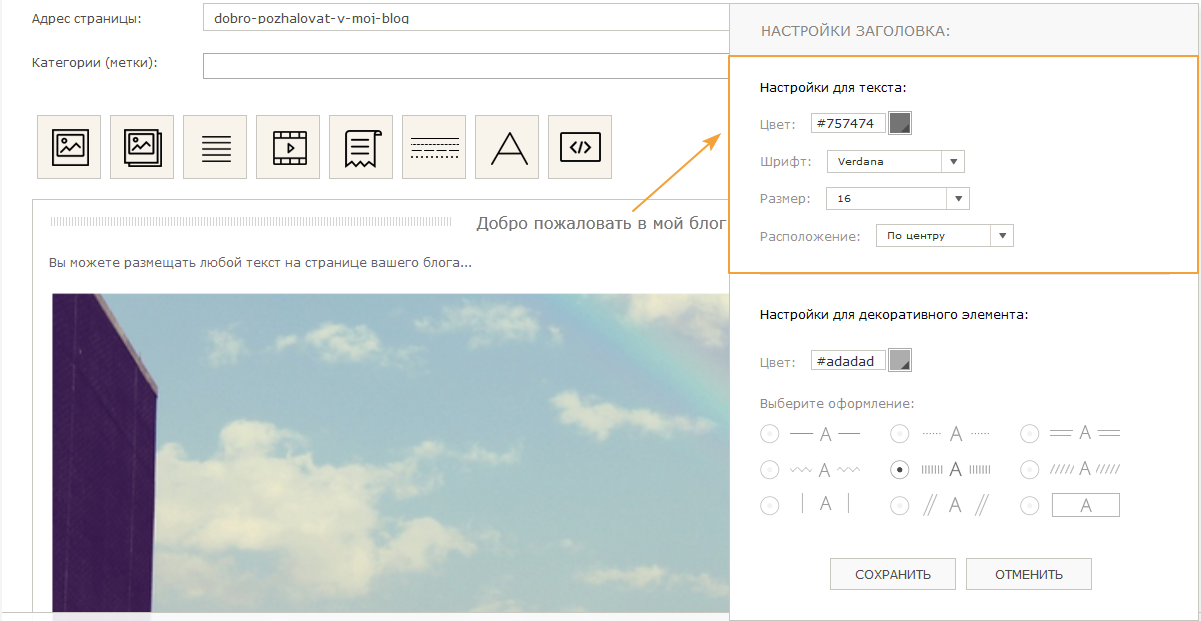The width and height of the screenshot is (1201, 621).
Task: Pick the wavy line heading decoration
Action: [770, 470]
